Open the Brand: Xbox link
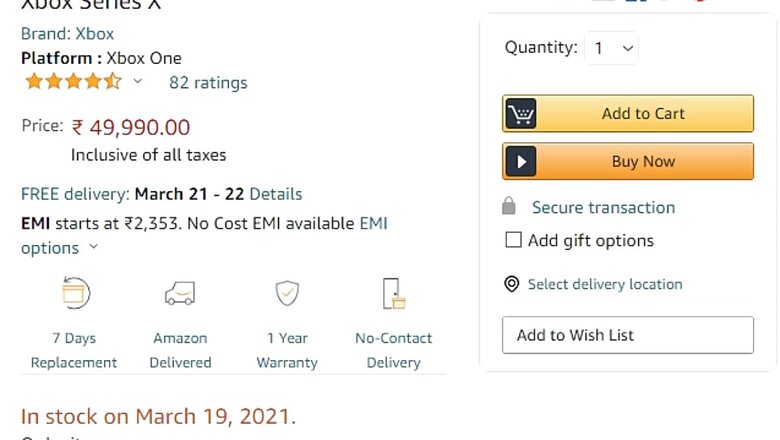Image resolution: width=780 pixels, height=440 pixels. click(68, 33)
